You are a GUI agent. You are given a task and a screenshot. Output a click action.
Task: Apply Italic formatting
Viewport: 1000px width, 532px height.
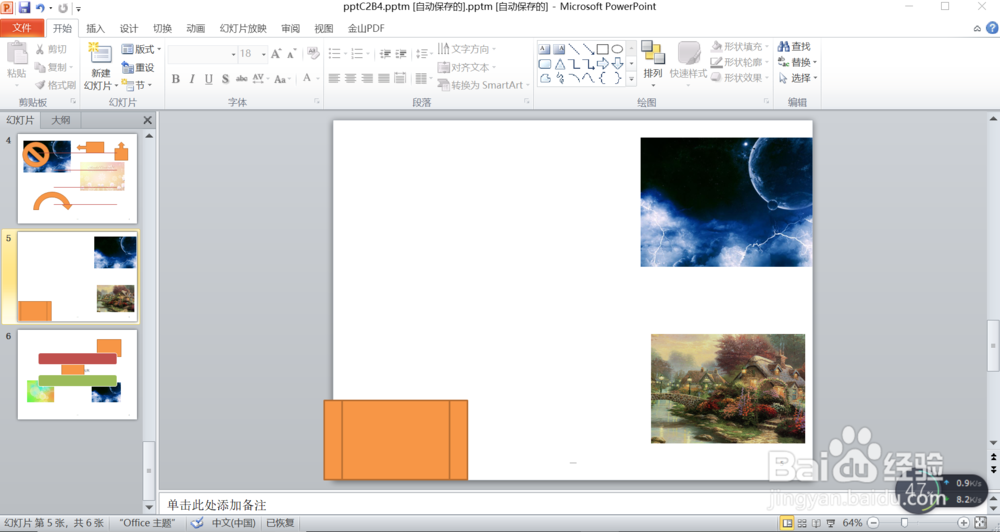pyautogui.click(x=192, y=79)
